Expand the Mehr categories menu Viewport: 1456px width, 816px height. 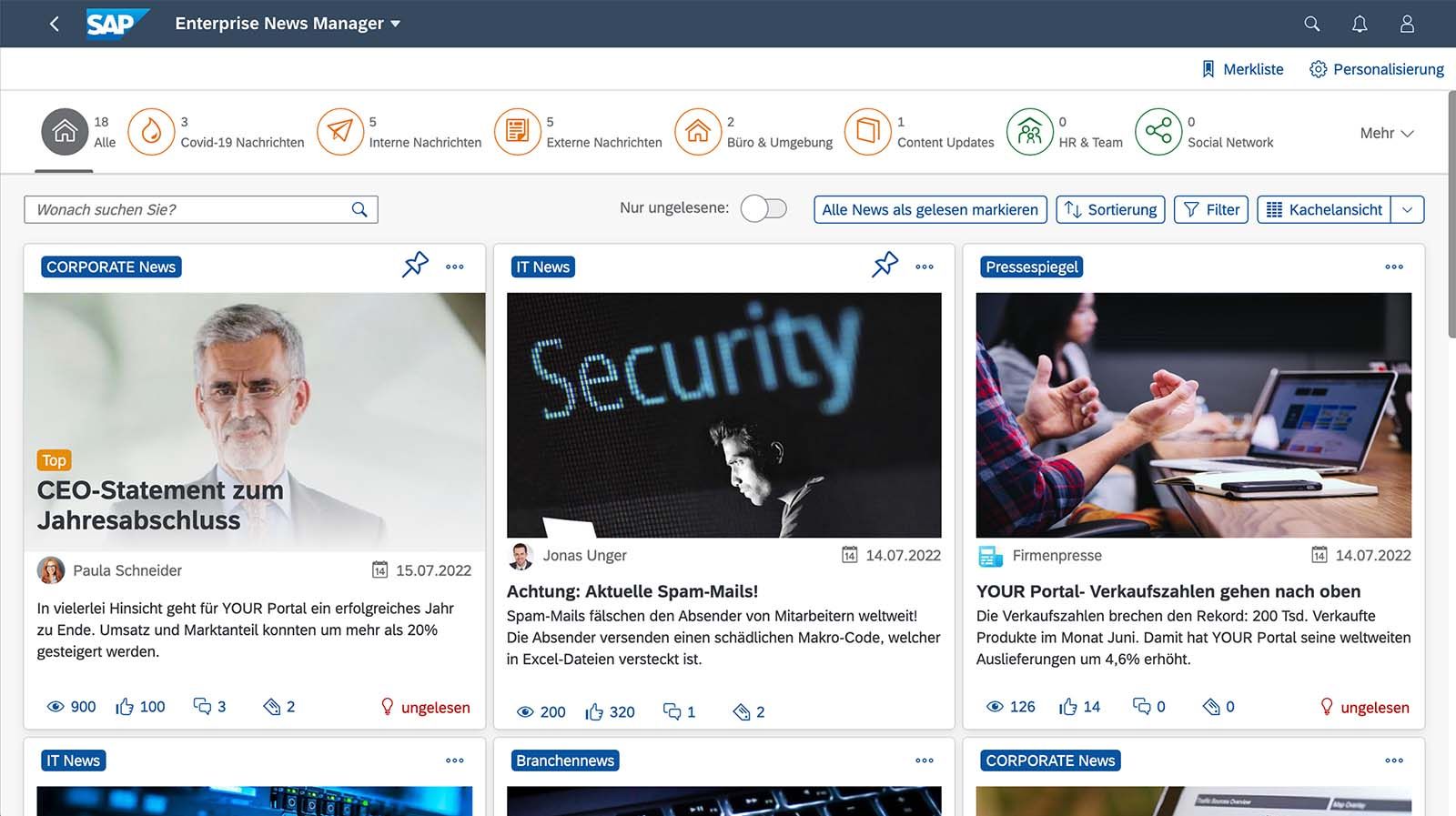[x=1386, y=134]
